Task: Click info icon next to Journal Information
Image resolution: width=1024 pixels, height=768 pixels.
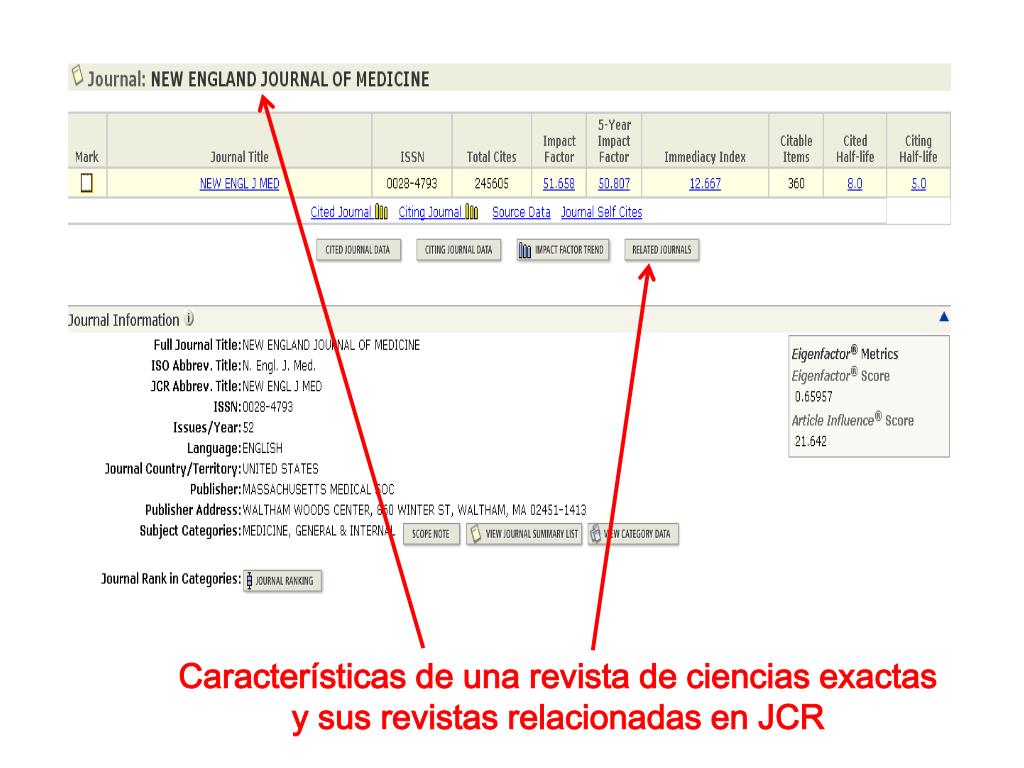Action: pos(189,319)
